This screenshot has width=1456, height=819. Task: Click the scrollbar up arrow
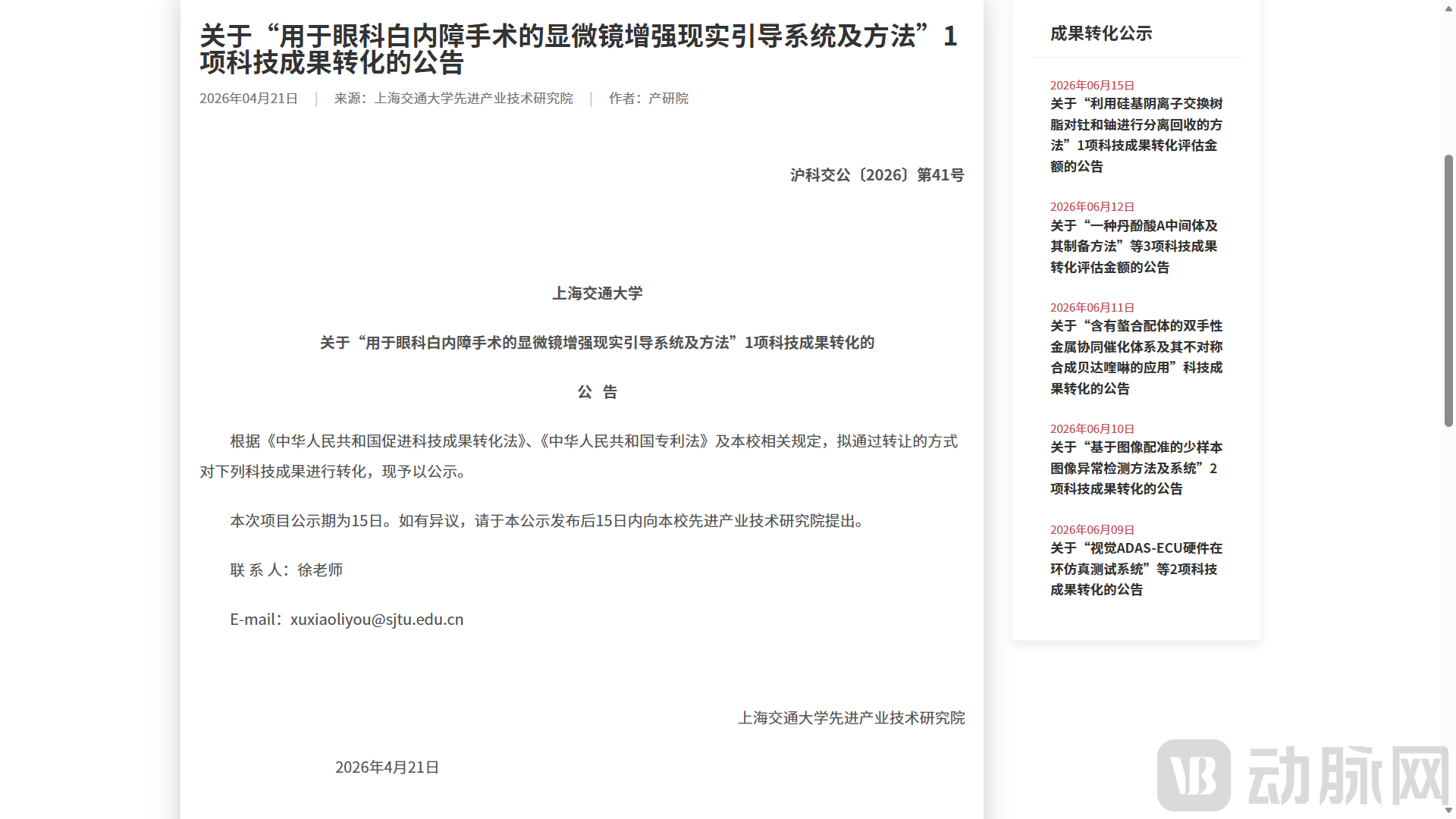point(1448,7)
